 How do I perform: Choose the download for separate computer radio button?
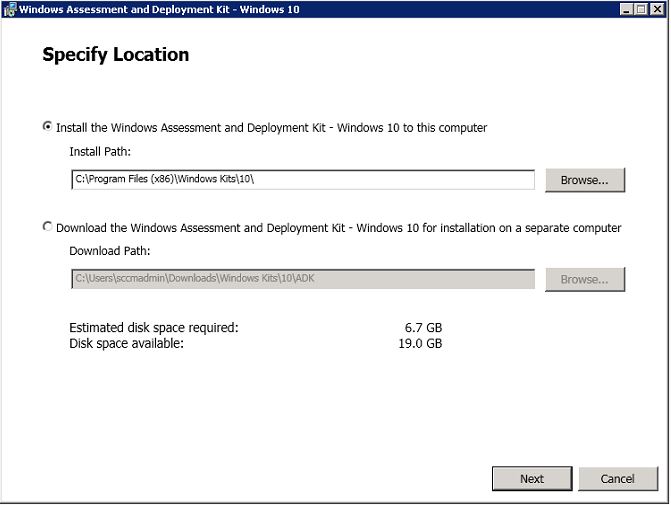47,227
